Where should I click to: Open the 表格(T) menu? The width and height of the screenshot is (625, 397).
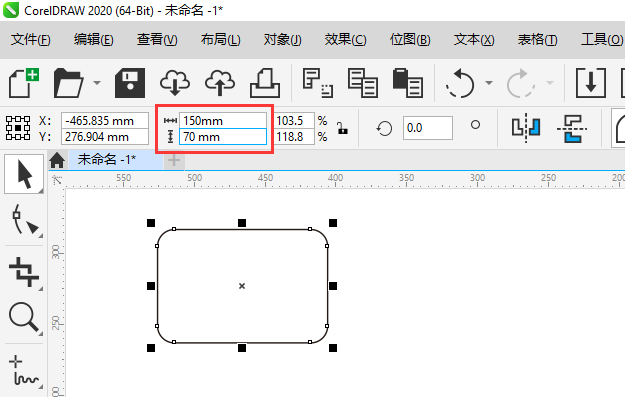pyautogui.click(x=537, y=40)
